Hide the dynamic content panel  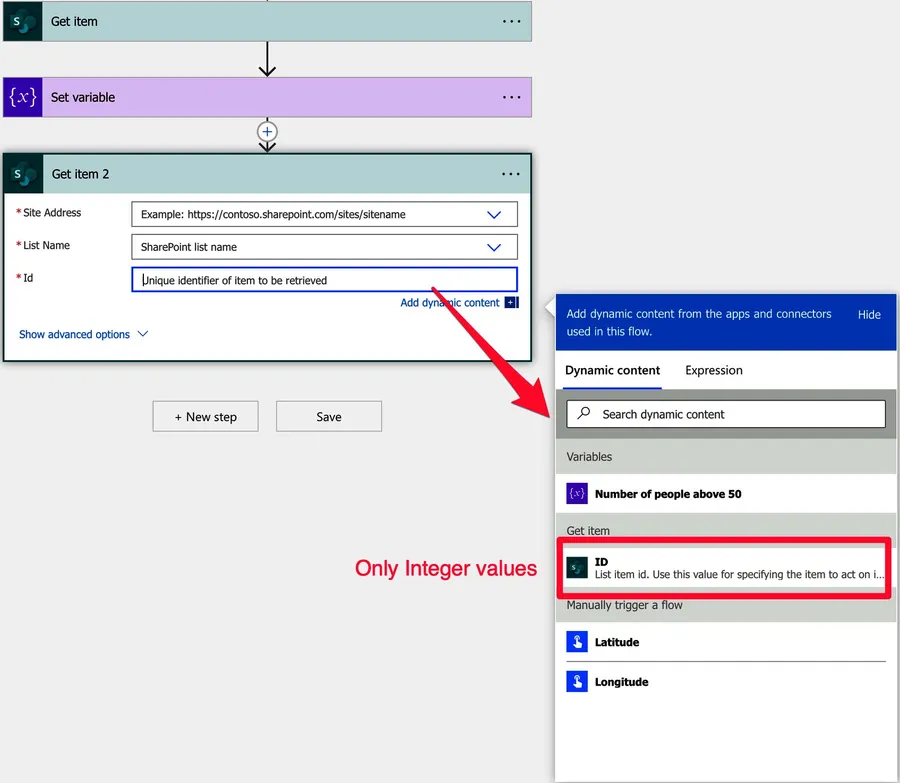[x=869, y=314]
